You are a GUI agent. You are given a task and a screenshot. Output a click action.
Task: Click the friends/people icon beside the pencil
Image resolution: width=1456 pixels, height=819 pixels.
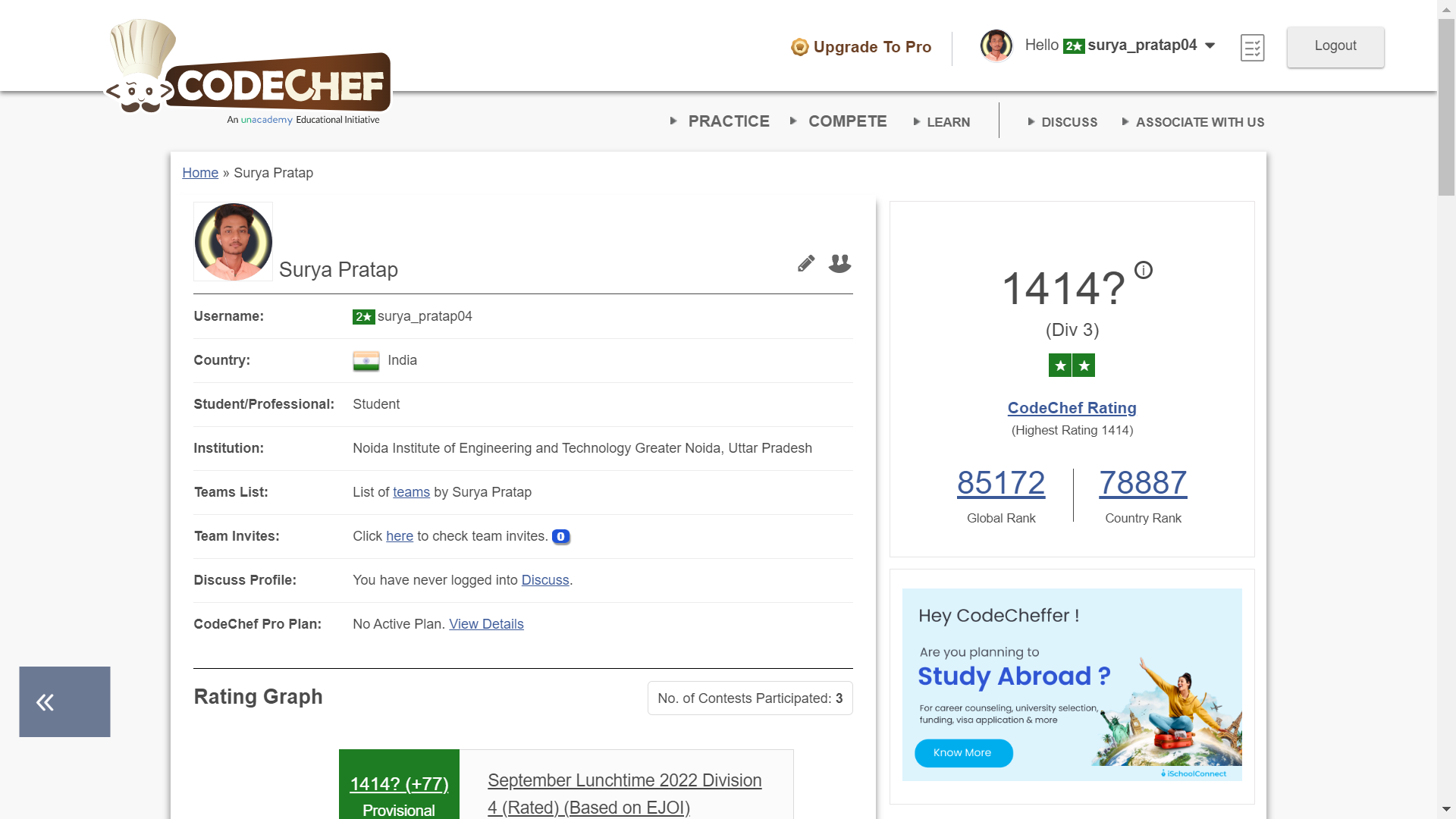(839, 263)
